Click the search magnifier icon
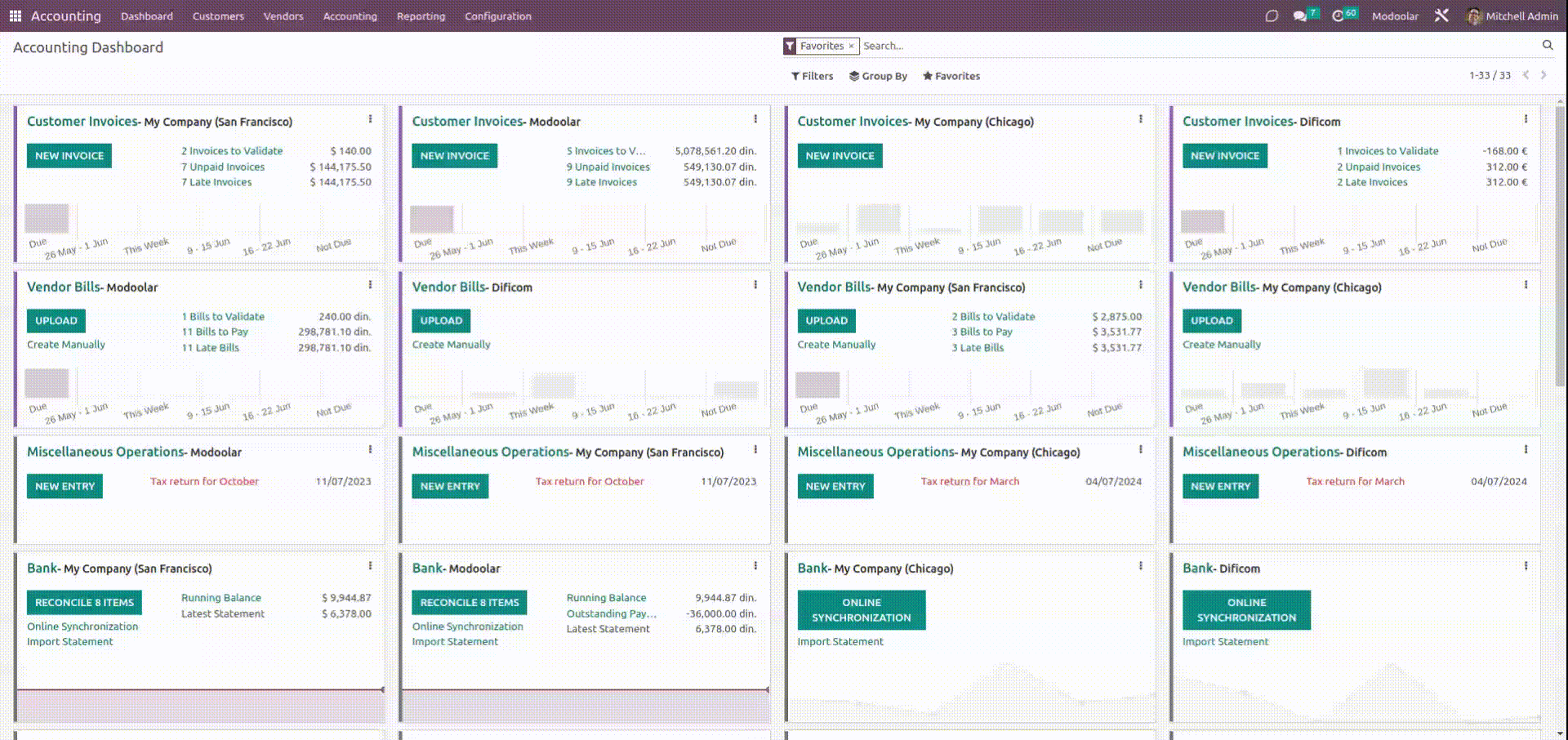 pos(1547,46)
